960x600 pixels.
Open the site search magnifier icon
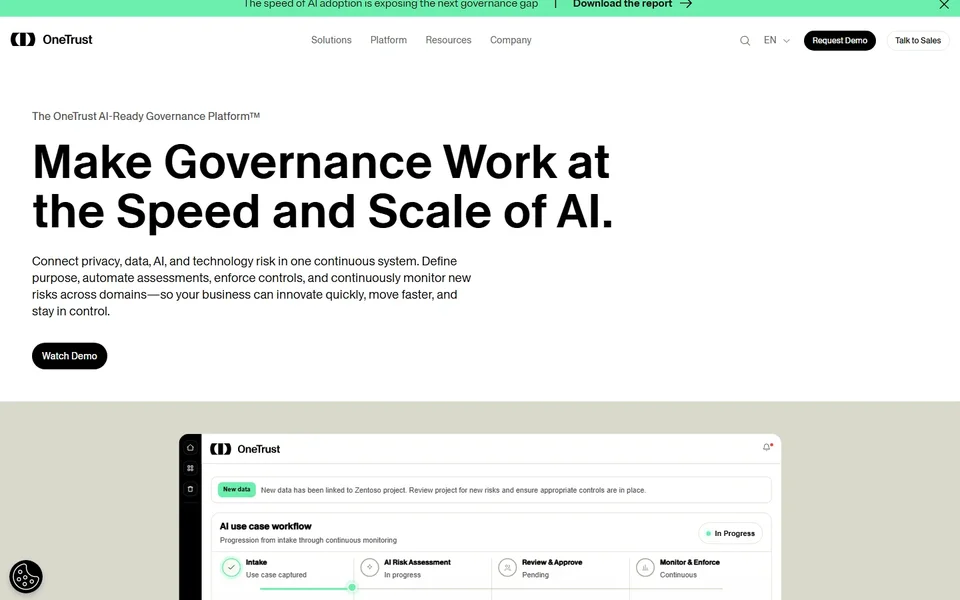[744, 40]
